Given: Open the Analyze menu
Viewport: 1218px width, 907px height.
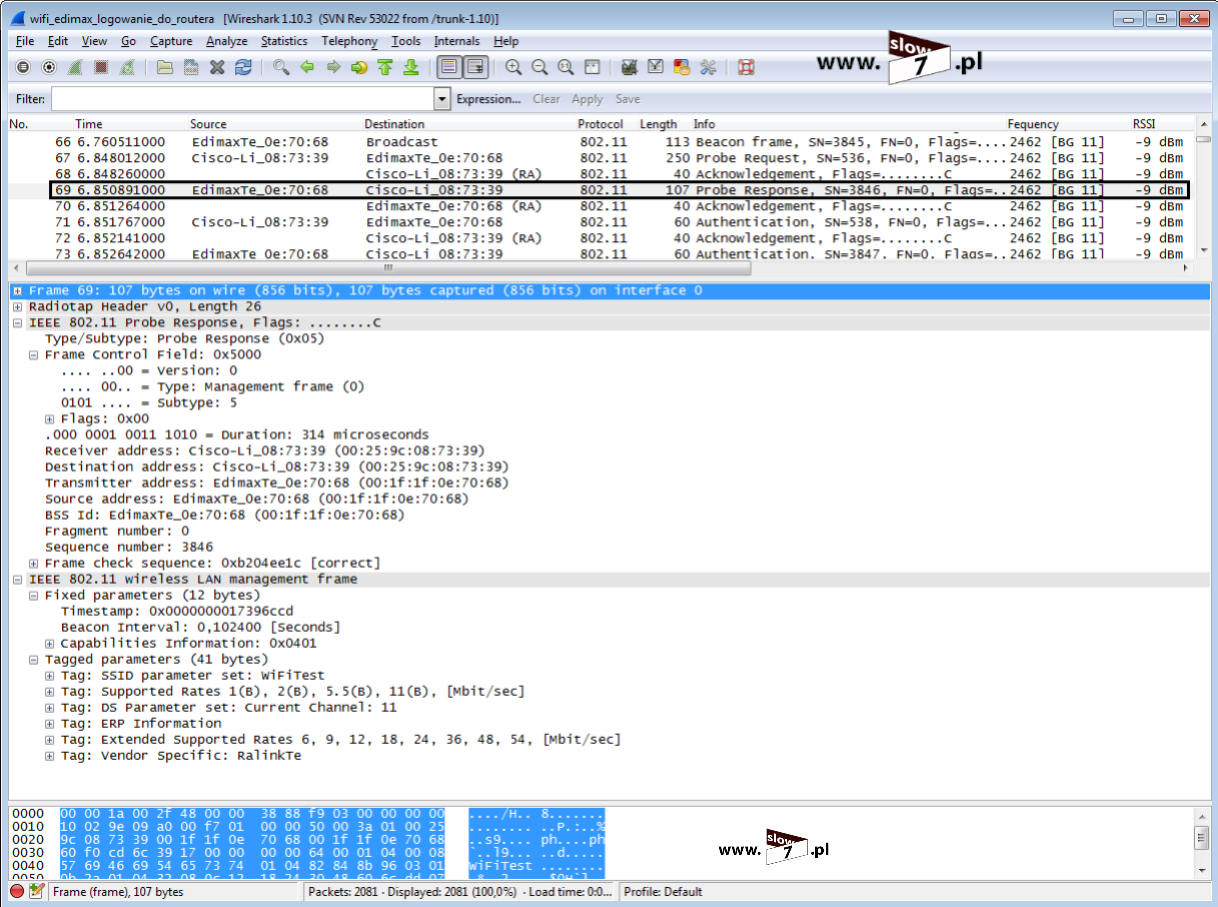Looking at the screenshot, I should click(x=226, y=41).
